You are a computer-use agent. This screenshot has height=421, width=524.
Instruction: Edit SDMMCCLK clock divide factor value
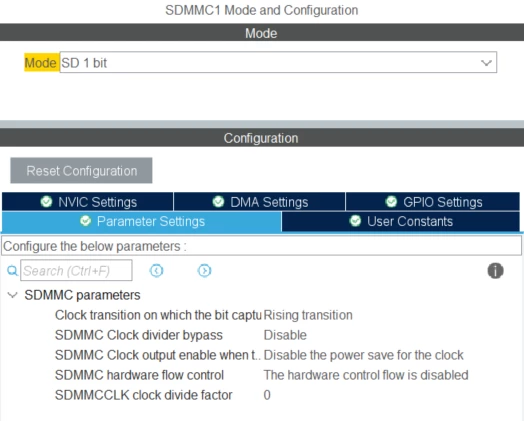(x=391, y=395)
